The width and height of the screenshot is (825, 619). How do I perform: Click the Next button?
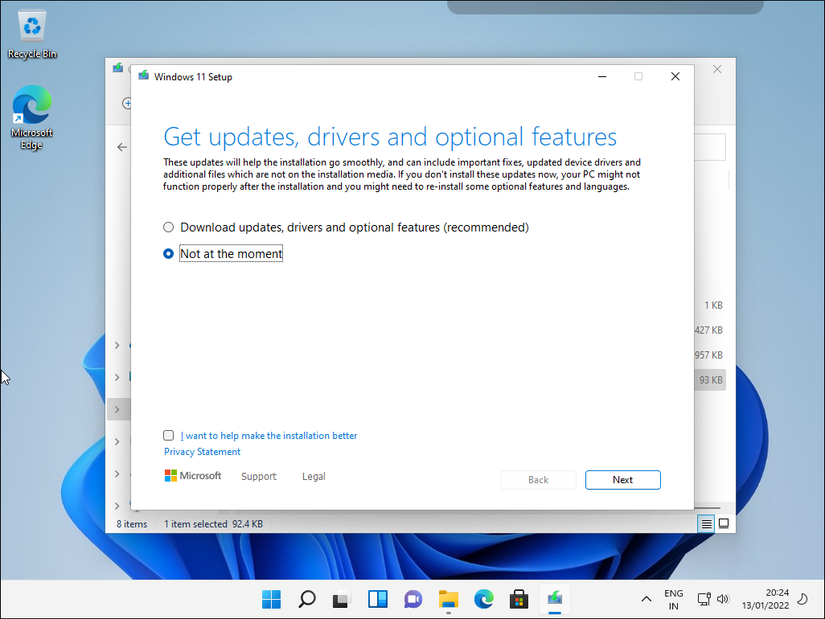pos(622,480)
